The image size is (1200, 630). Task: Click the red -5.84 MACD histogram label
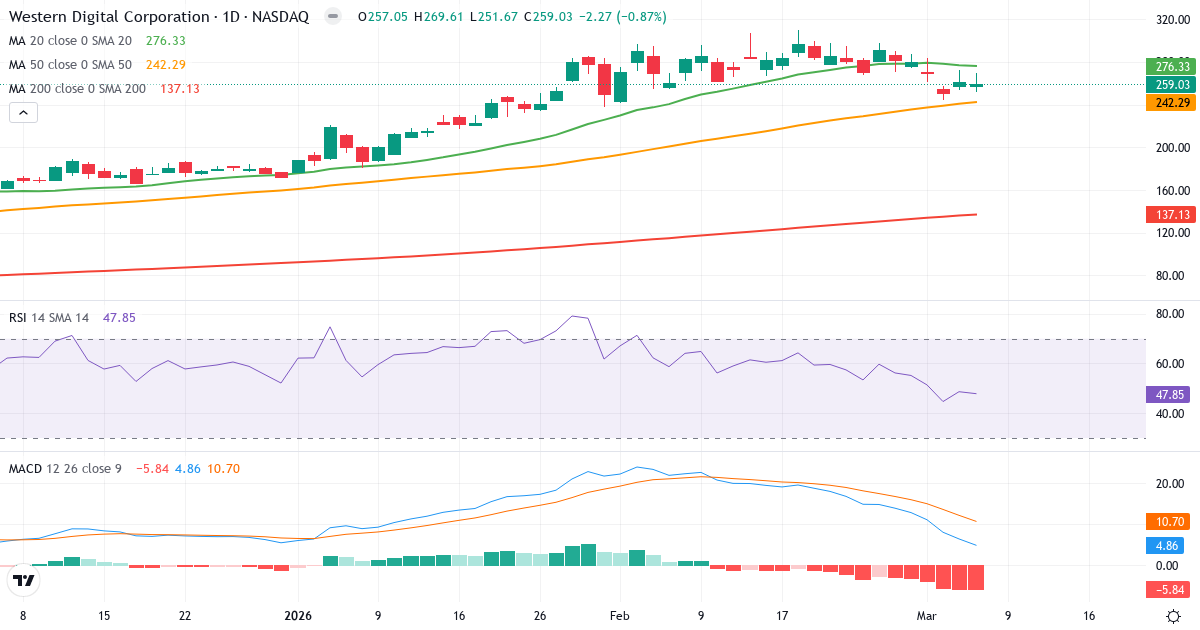[1166, 589]
